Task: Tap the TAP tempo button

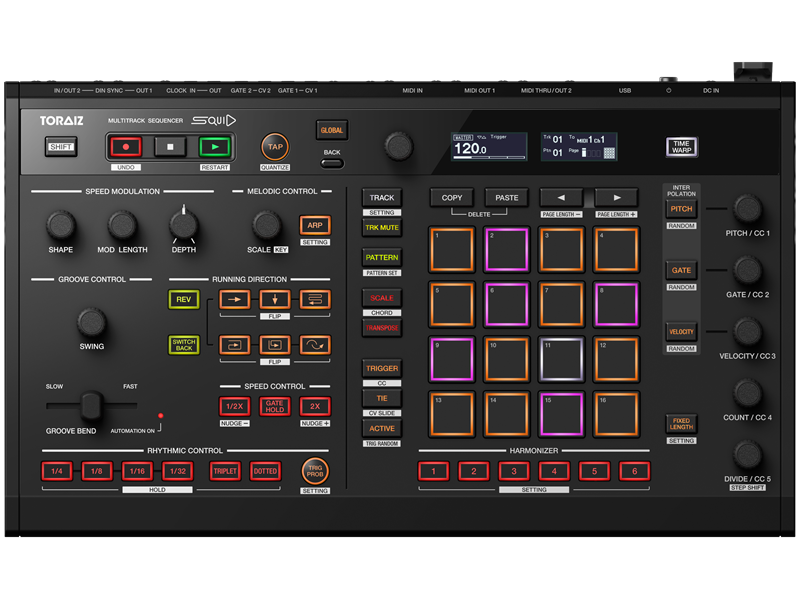Action: 275,147
